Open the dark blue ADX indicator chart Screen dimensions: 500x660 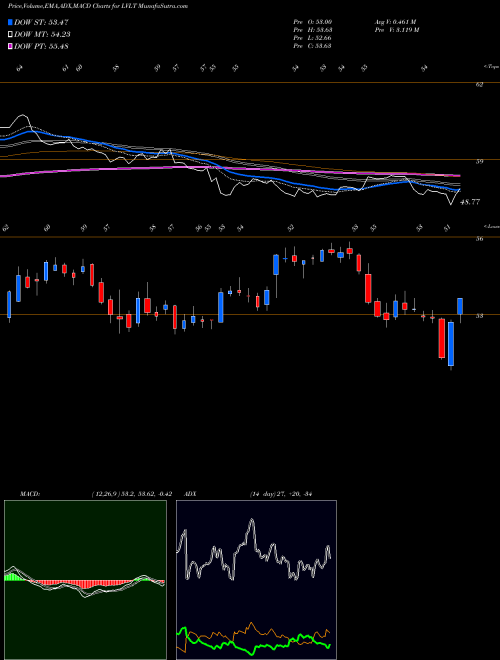click(256, 580)
